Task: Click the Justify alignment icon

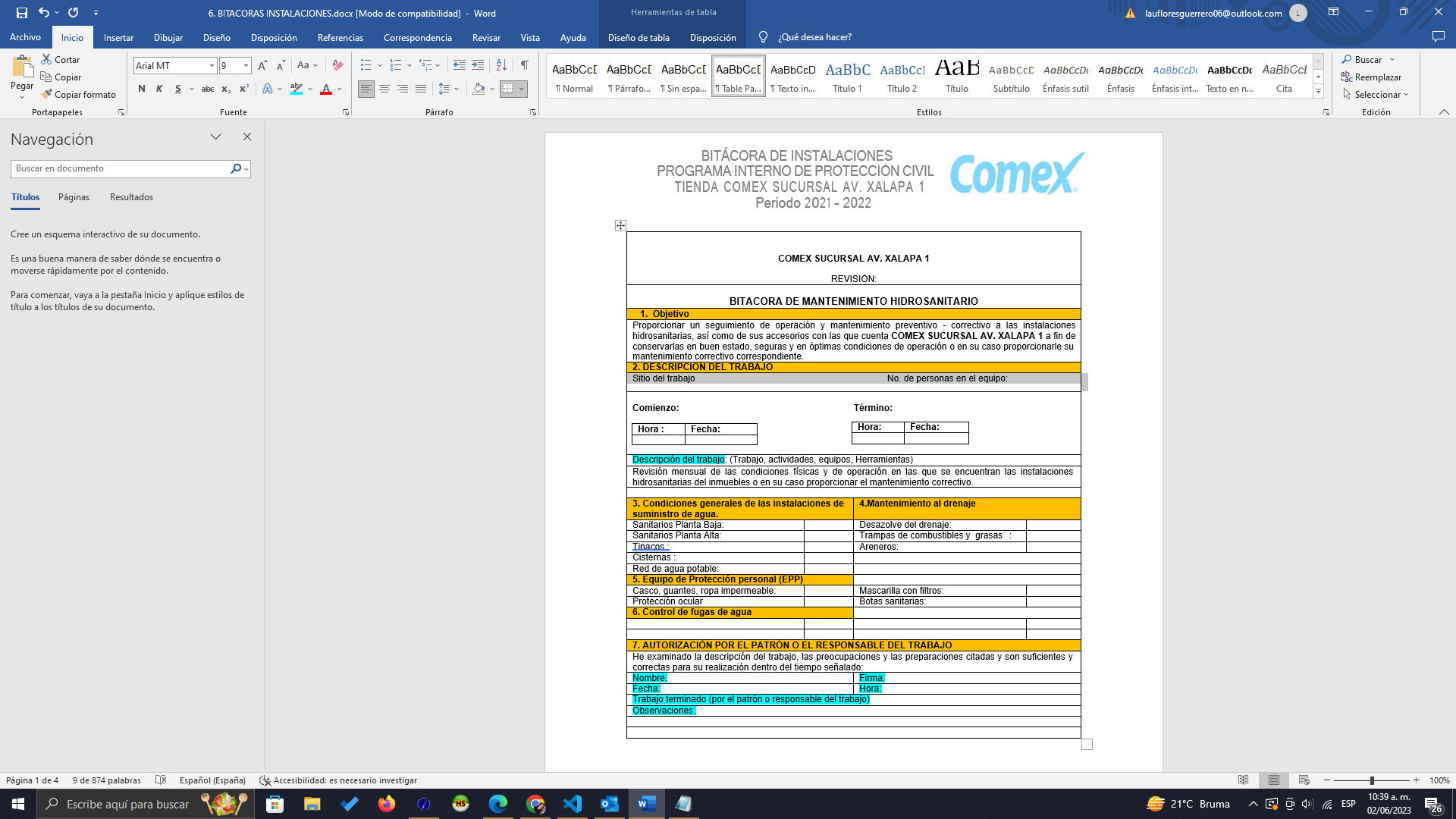Action: [x=421, y=89]
